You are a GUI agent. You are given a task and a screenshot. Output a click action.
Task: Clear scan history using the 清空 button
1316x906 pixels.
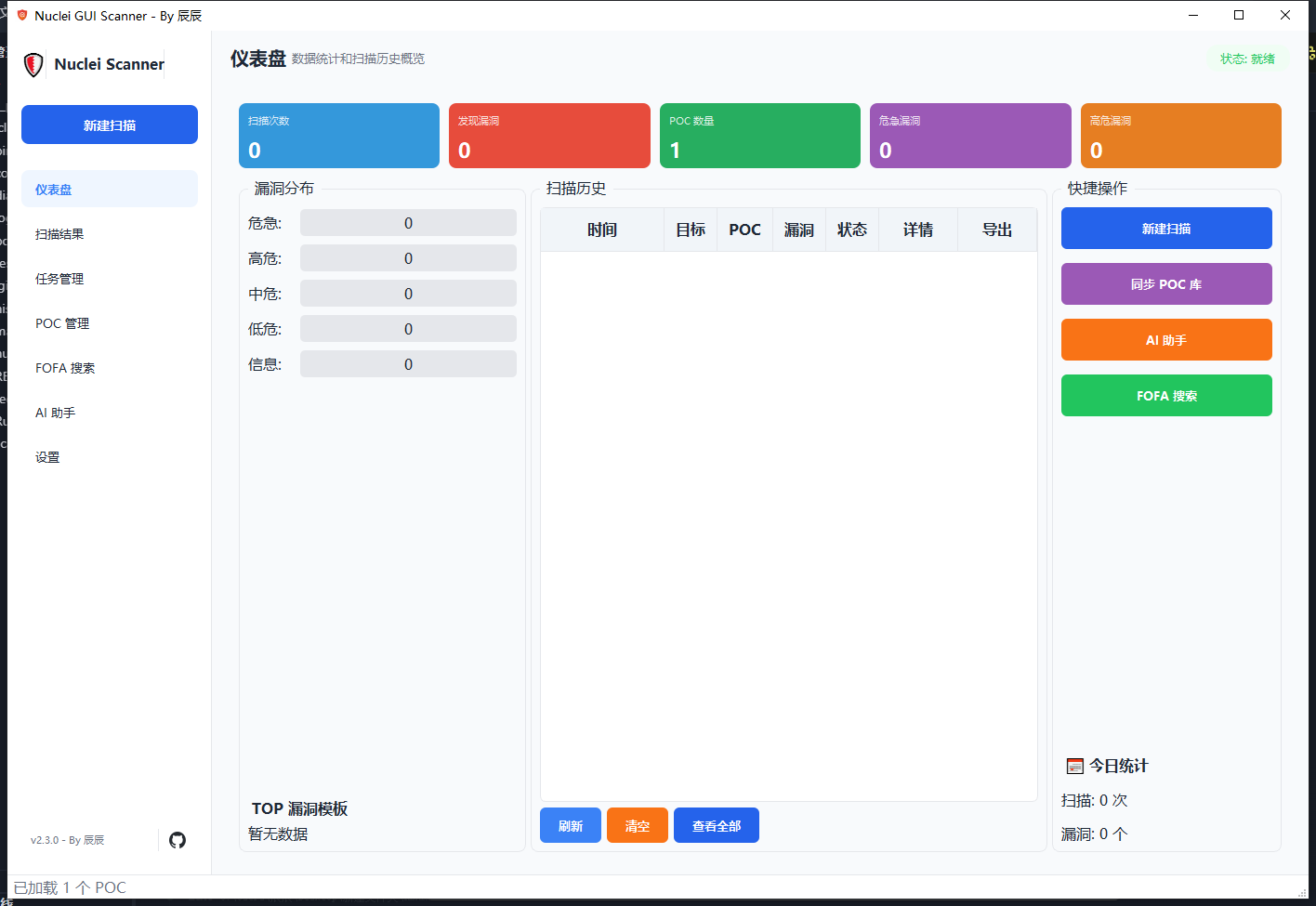(637, 825)
